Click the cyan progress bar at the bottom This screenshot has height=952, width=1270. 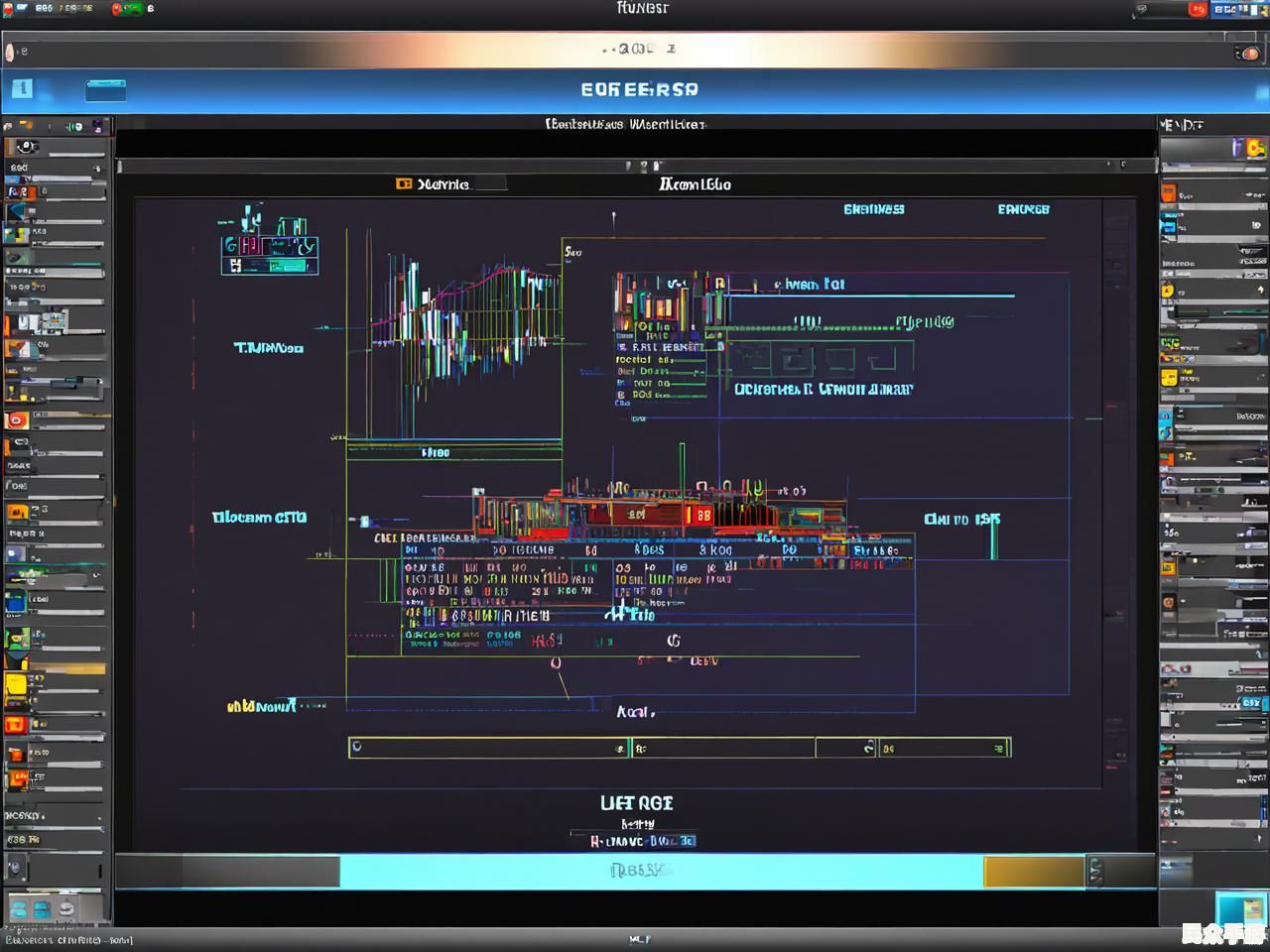click(660, 872)
